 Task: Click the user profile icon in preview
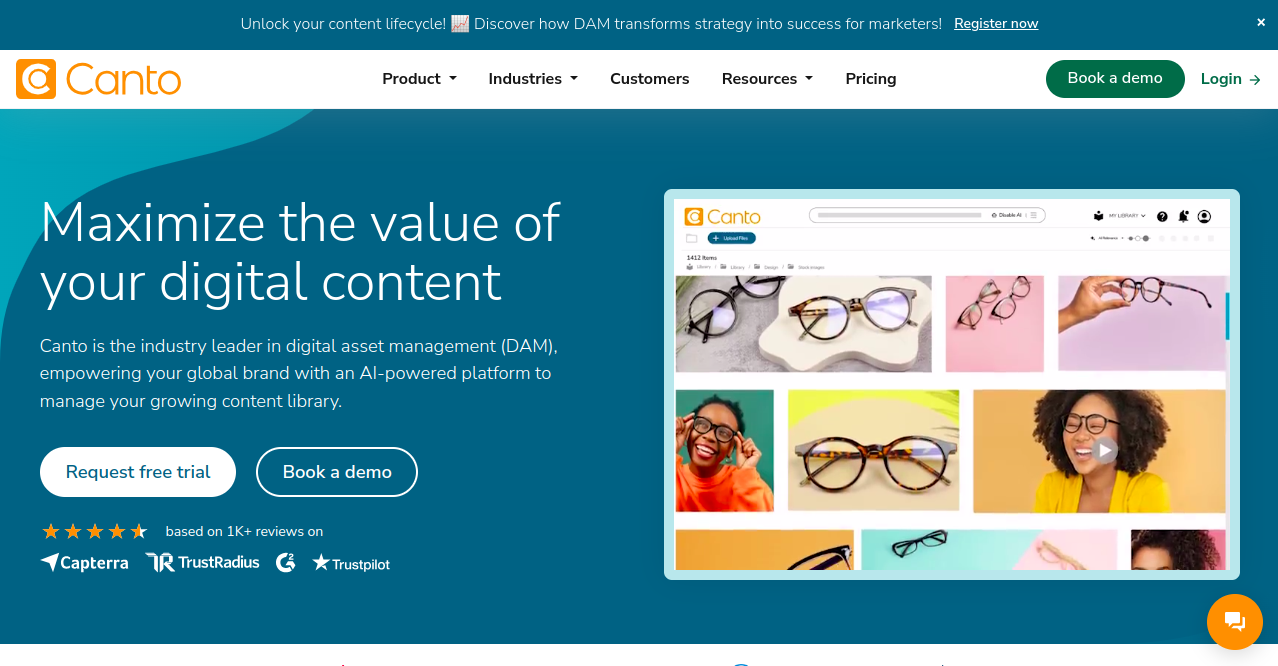click(x=1204, y=216)
